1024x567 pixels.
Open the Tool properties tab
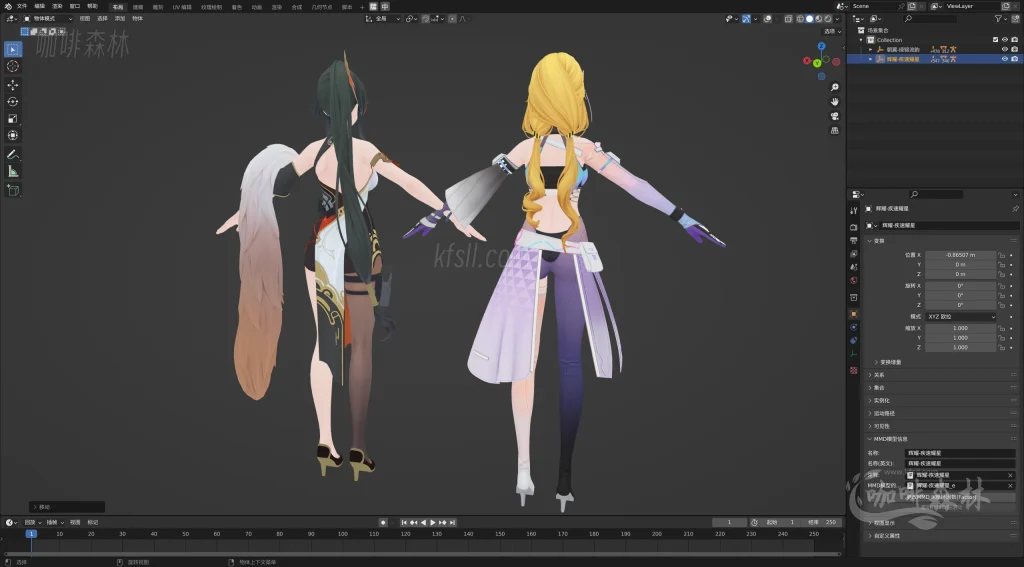pos(854,210)
